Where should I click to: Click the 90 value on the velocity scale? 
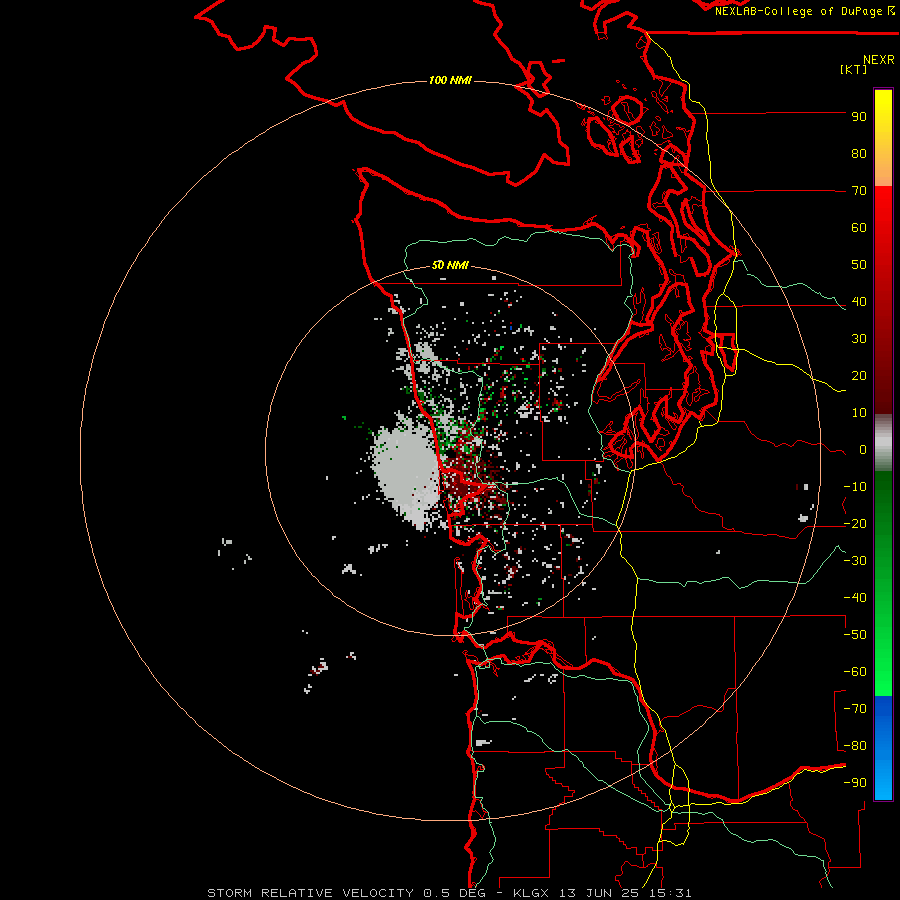859,117
